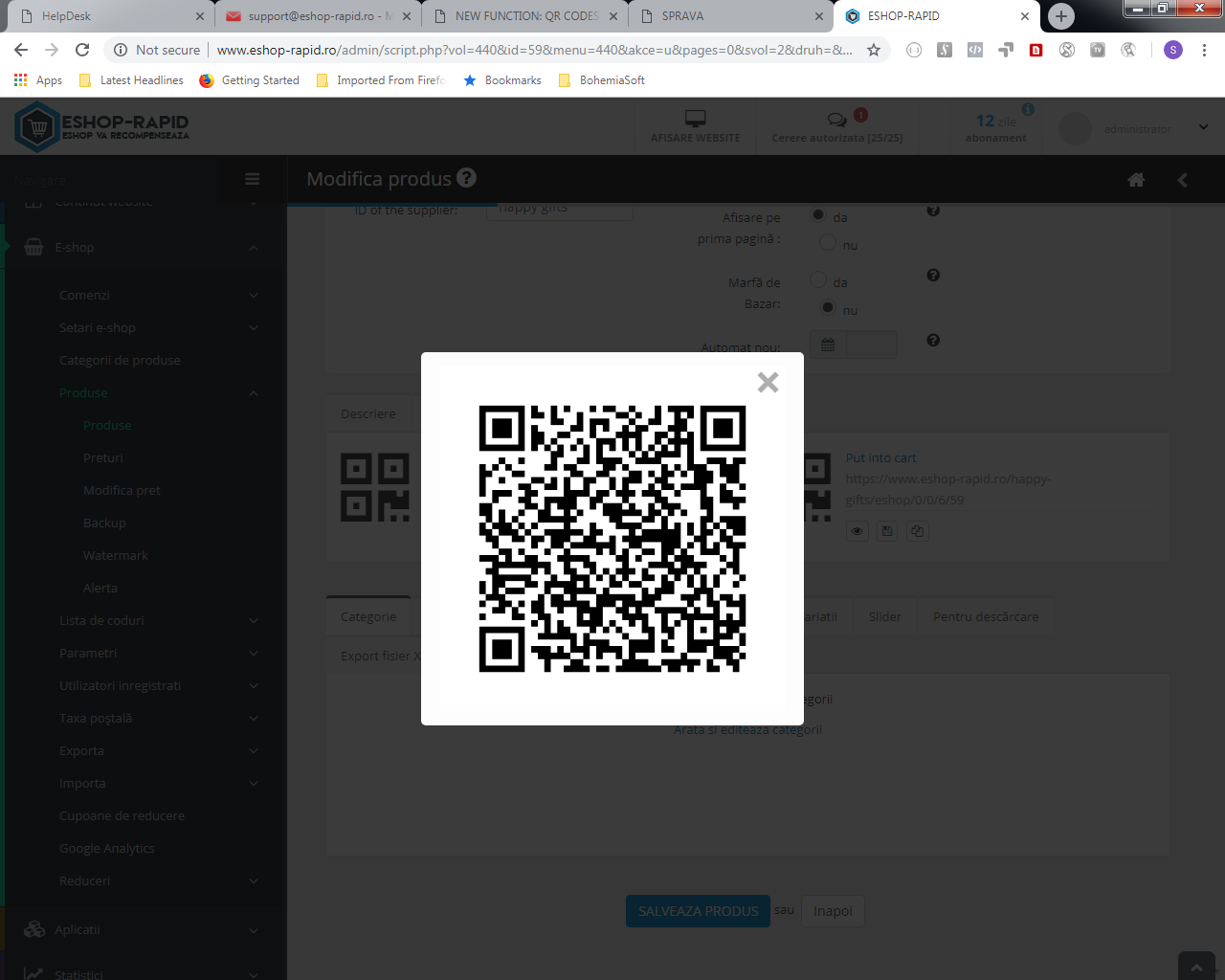
Task: Click help icon for Afisare pe prima pagina
Action: tap(933, 211)
